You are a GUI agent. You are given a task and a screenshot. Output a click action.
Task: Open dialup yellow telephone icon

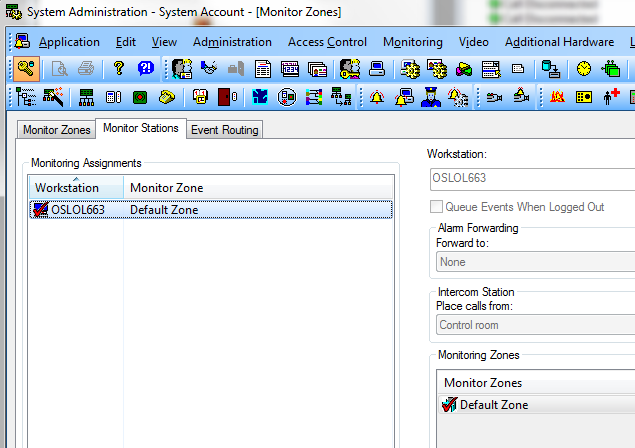[x=167, y=97]
